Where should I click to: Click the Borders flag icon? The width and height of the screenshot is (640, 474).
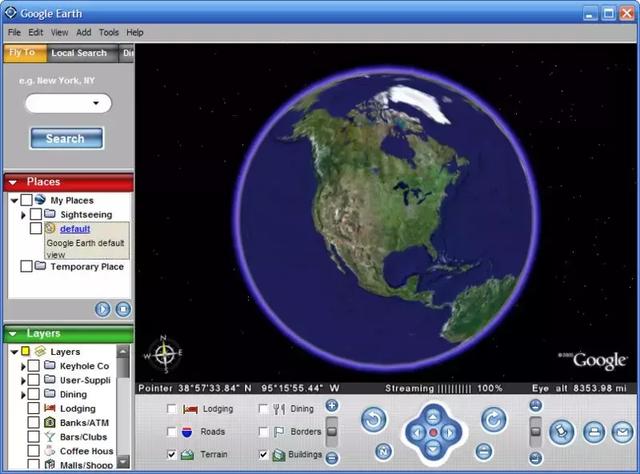[x=279, y=432]
